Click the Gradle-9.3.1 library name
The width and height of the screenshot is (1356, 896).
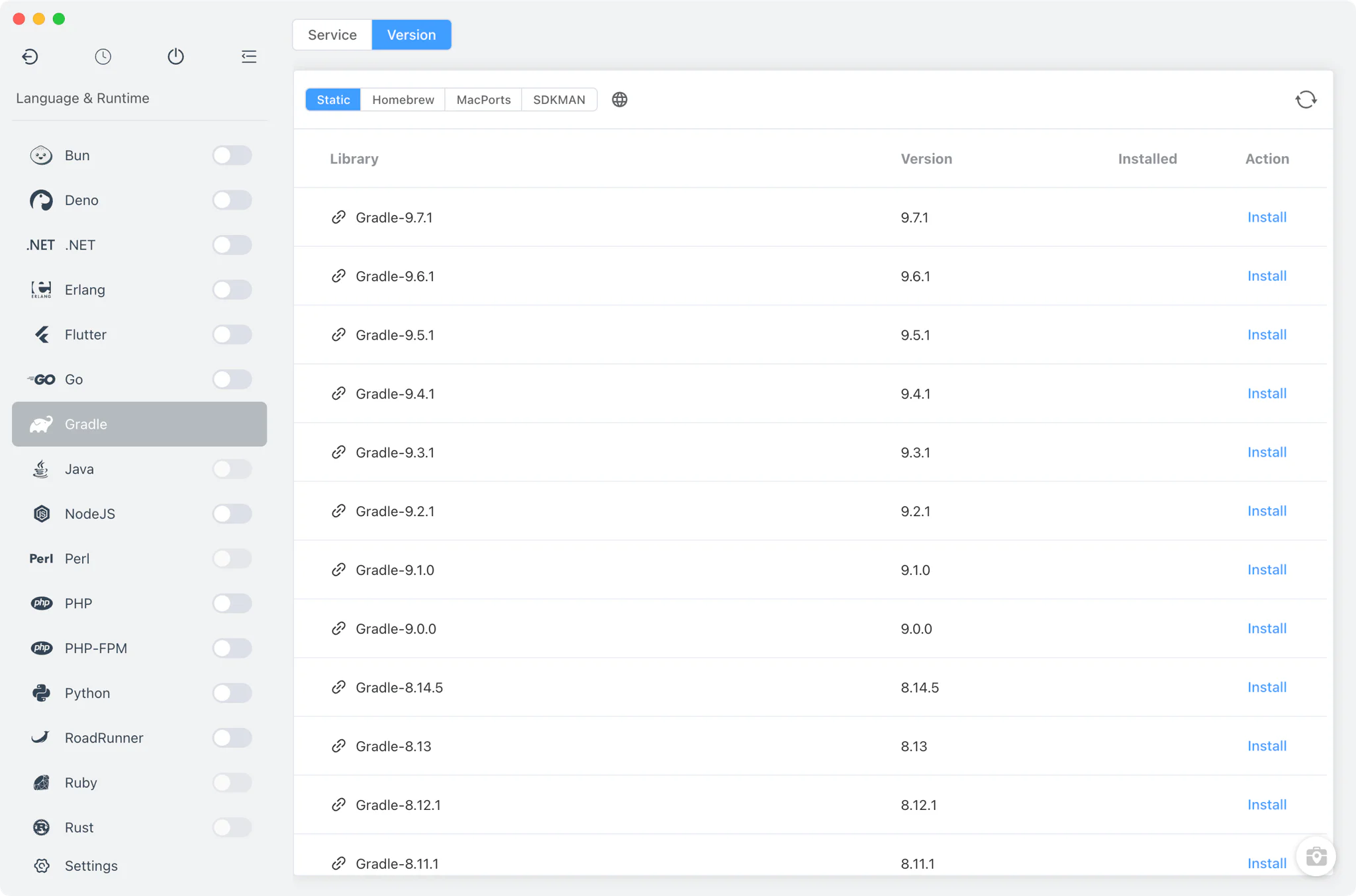click(395, 453)
